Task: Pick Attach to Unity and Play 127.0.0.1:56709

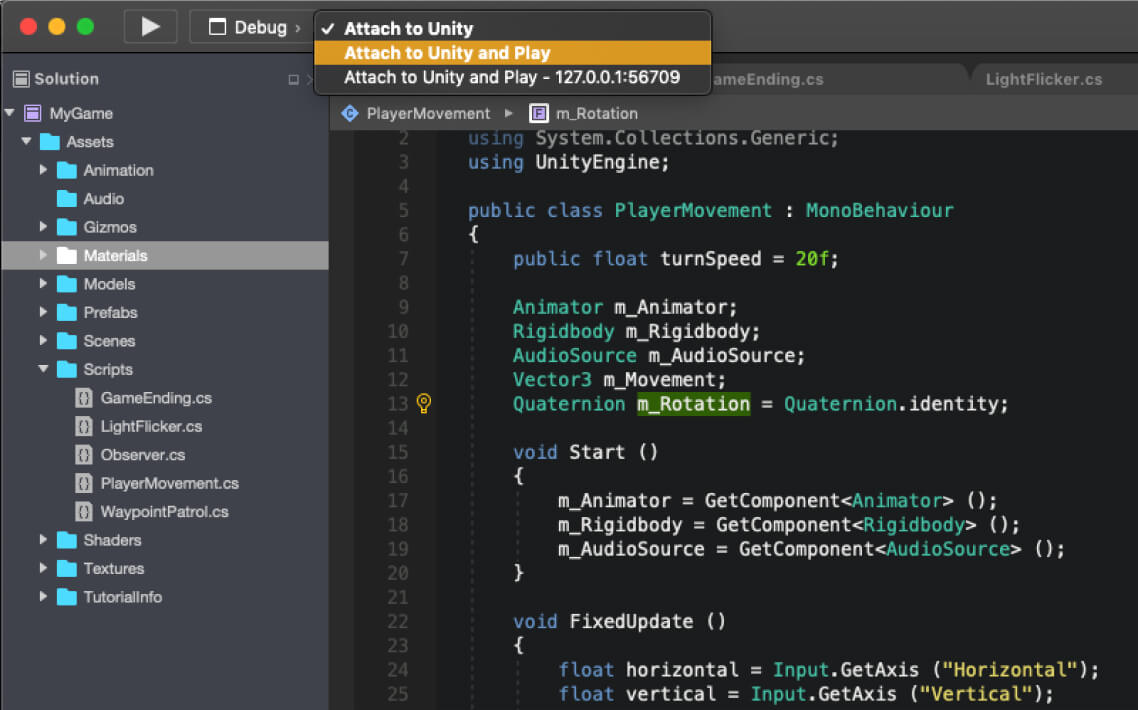Action: click(512, 77)
